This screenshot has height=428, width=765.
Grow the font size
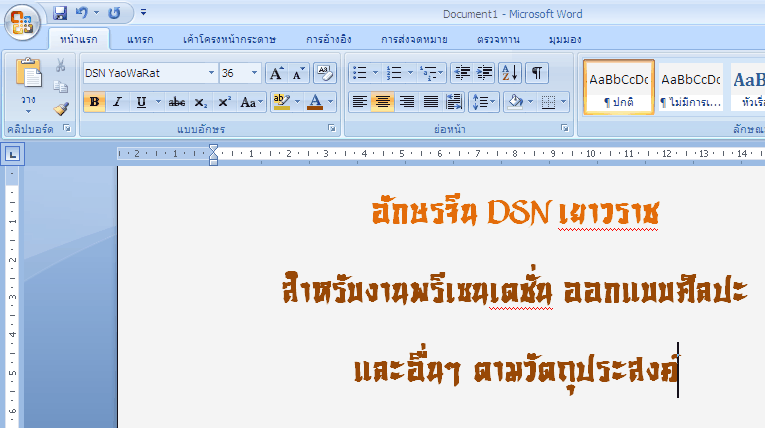pyautogui.click(x=276, y=73)
